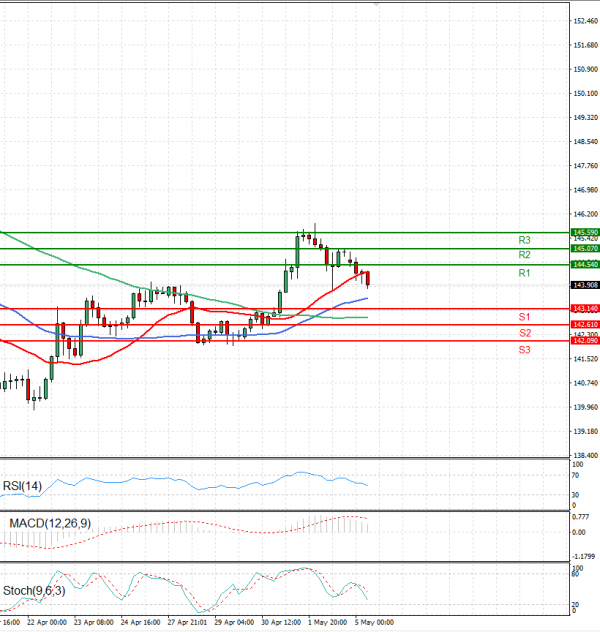
Task: Click the 142.610 red price tag
Action: (584, 325)
